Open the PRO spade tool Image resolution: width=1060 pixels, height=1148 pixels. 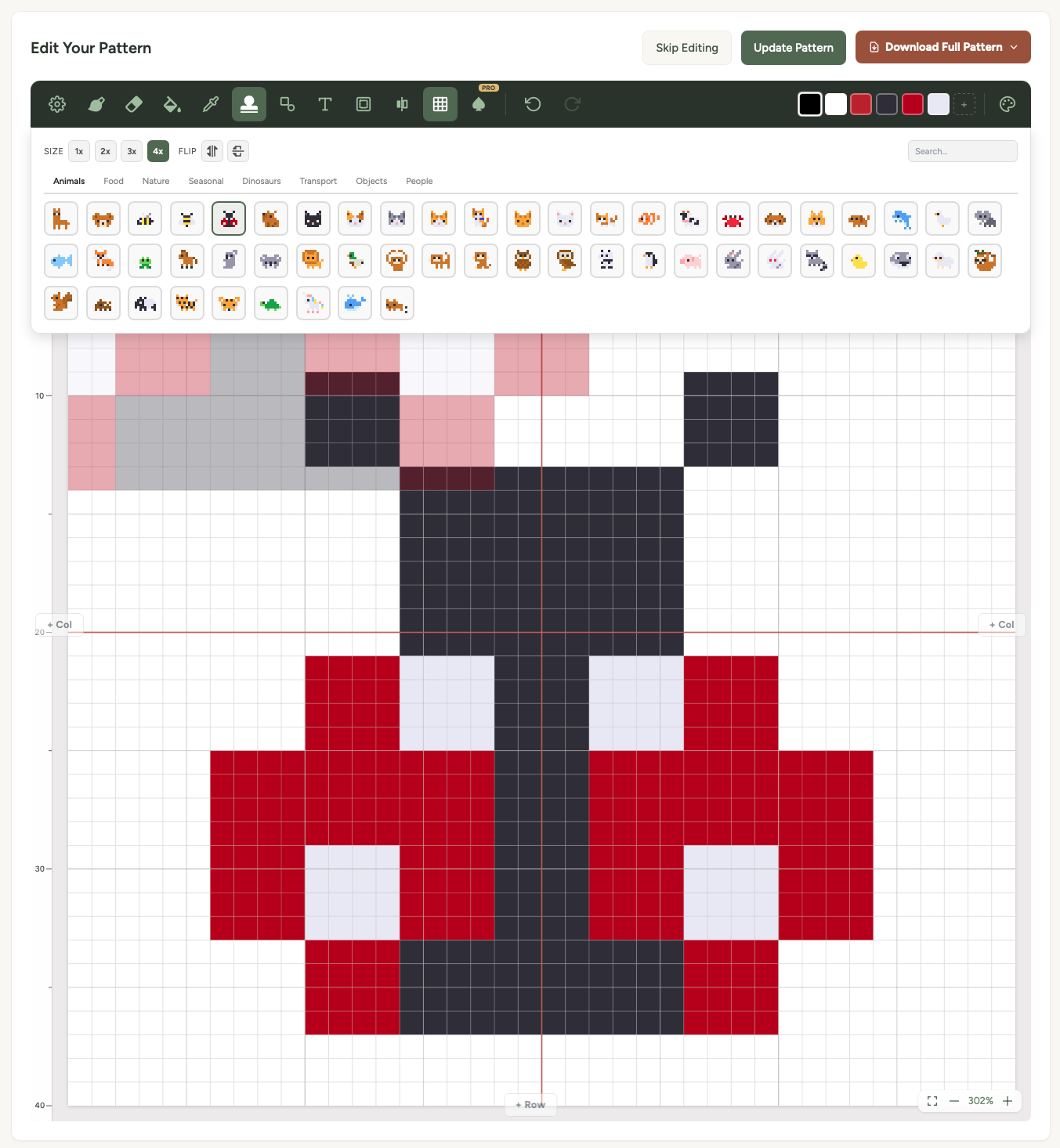tap(479, 104)
